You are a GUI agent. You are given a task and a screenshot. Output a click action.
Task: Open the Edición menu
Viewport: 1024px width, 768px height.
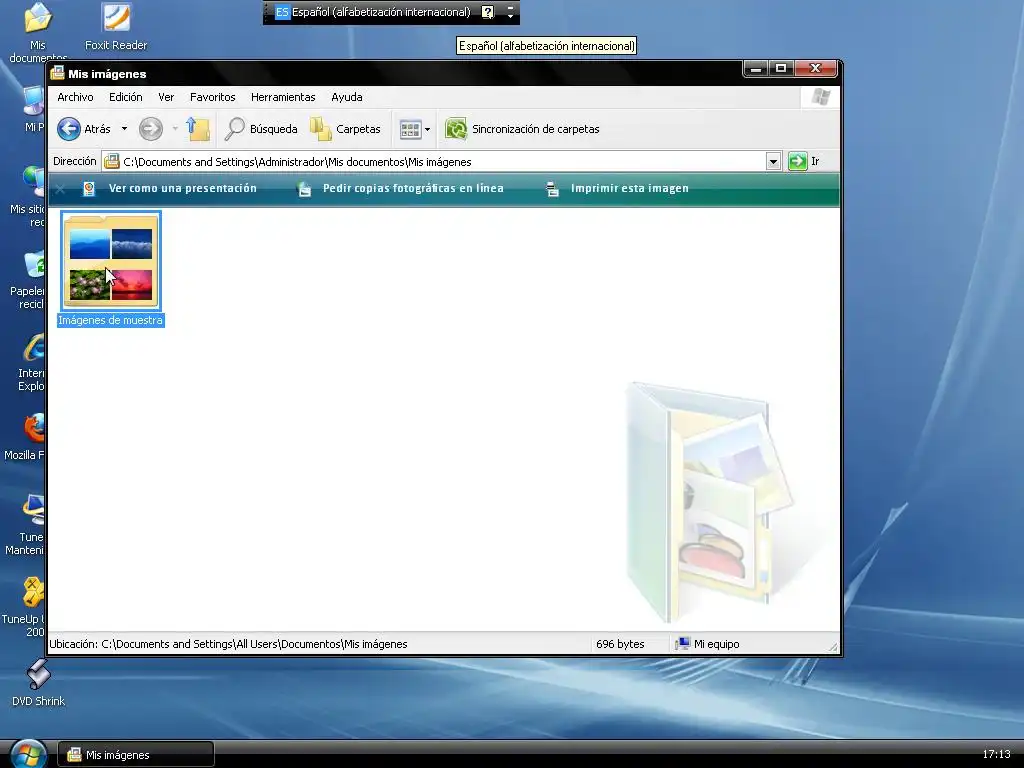coord(125,97)
